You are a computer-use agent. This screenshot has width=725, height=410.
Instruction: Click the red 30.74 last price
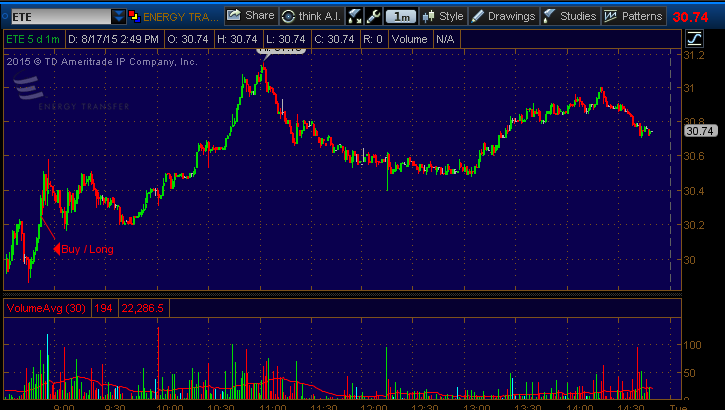[x=690, y=18]
